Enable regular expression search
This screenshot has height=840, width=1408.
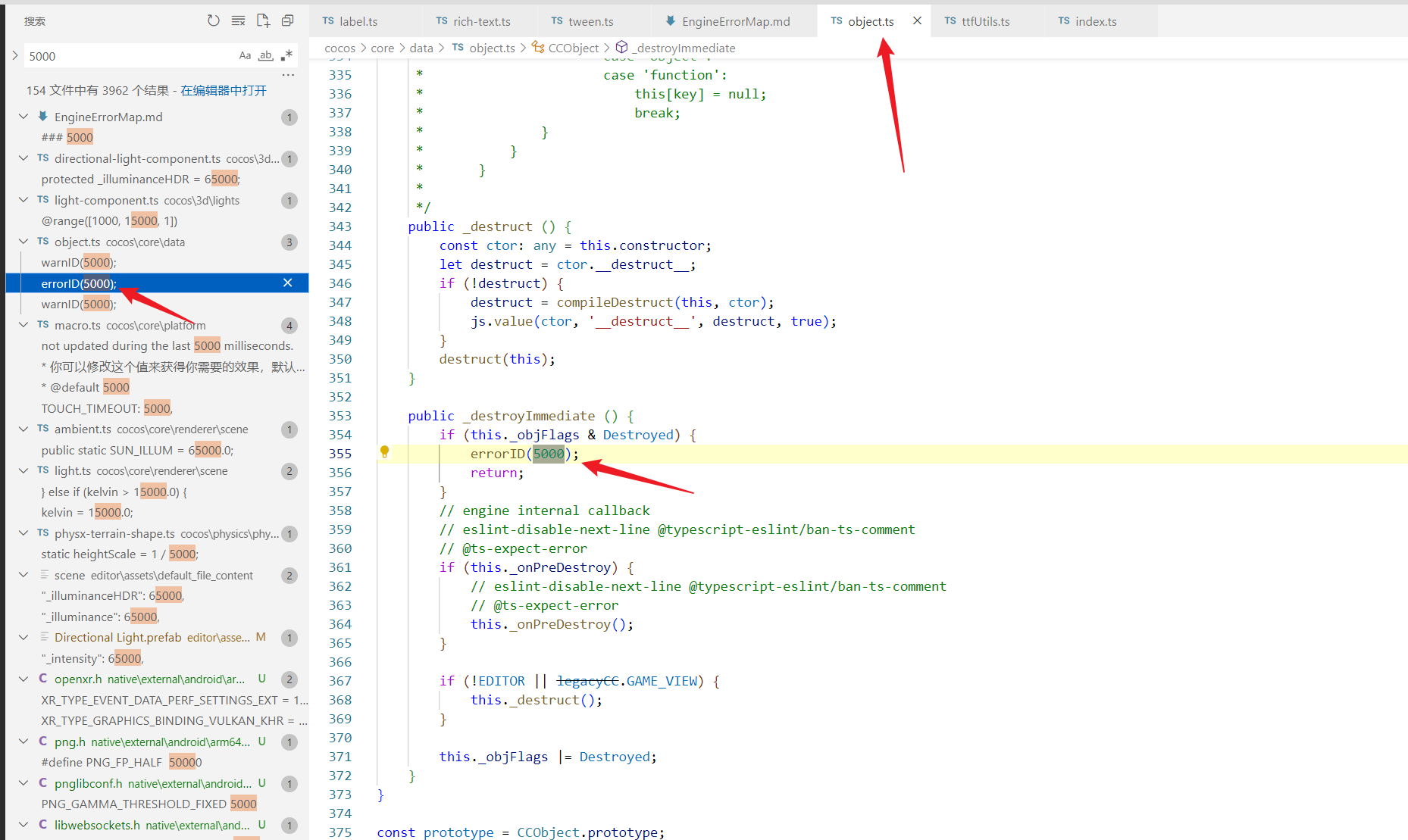(x=286, y=55)
